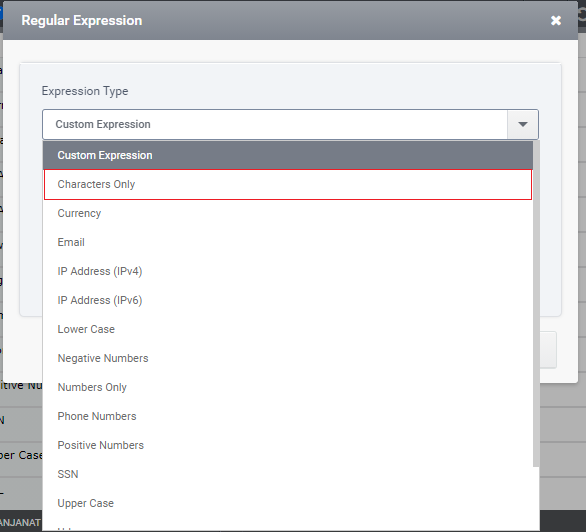The image size is (586, 532).
Task: Pick the Email expression type
Action: tap(288, 242)
